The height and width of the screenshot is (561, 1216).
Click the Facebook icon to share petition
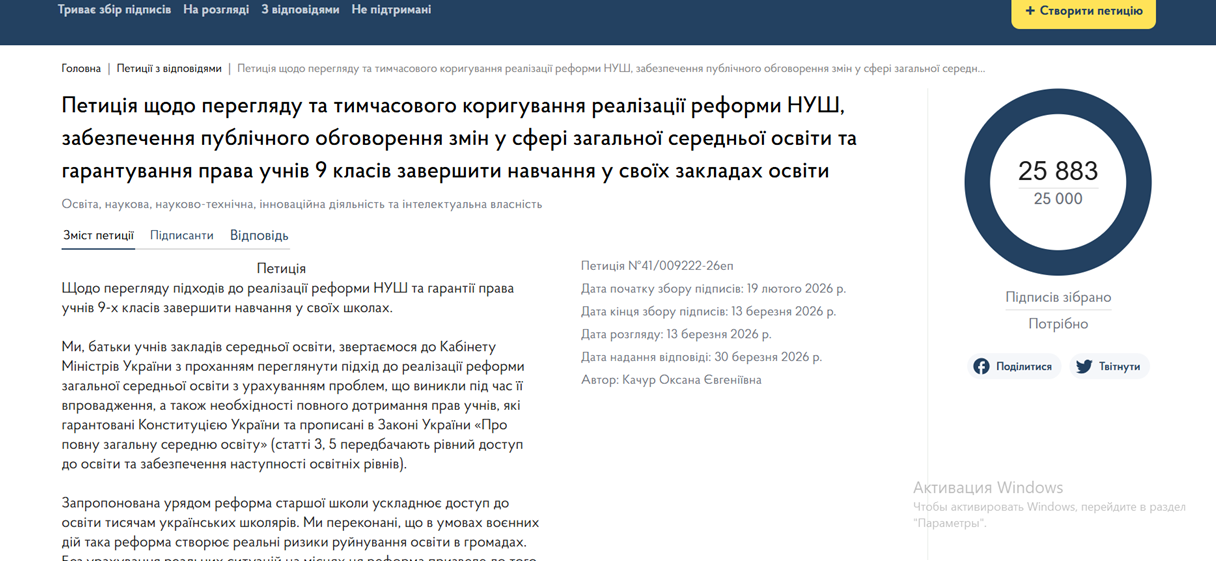(982, 367)
